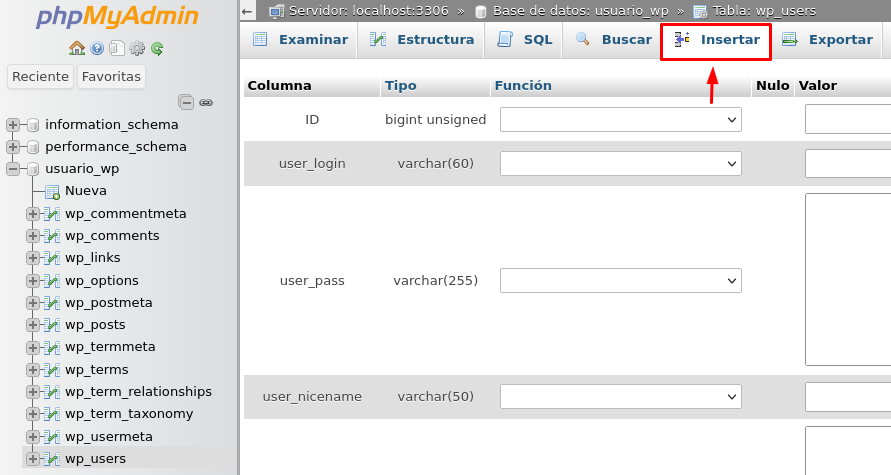This screenshot has width=891, height=475.
Task: Switch to the Estructura tab
Action: 422,40
